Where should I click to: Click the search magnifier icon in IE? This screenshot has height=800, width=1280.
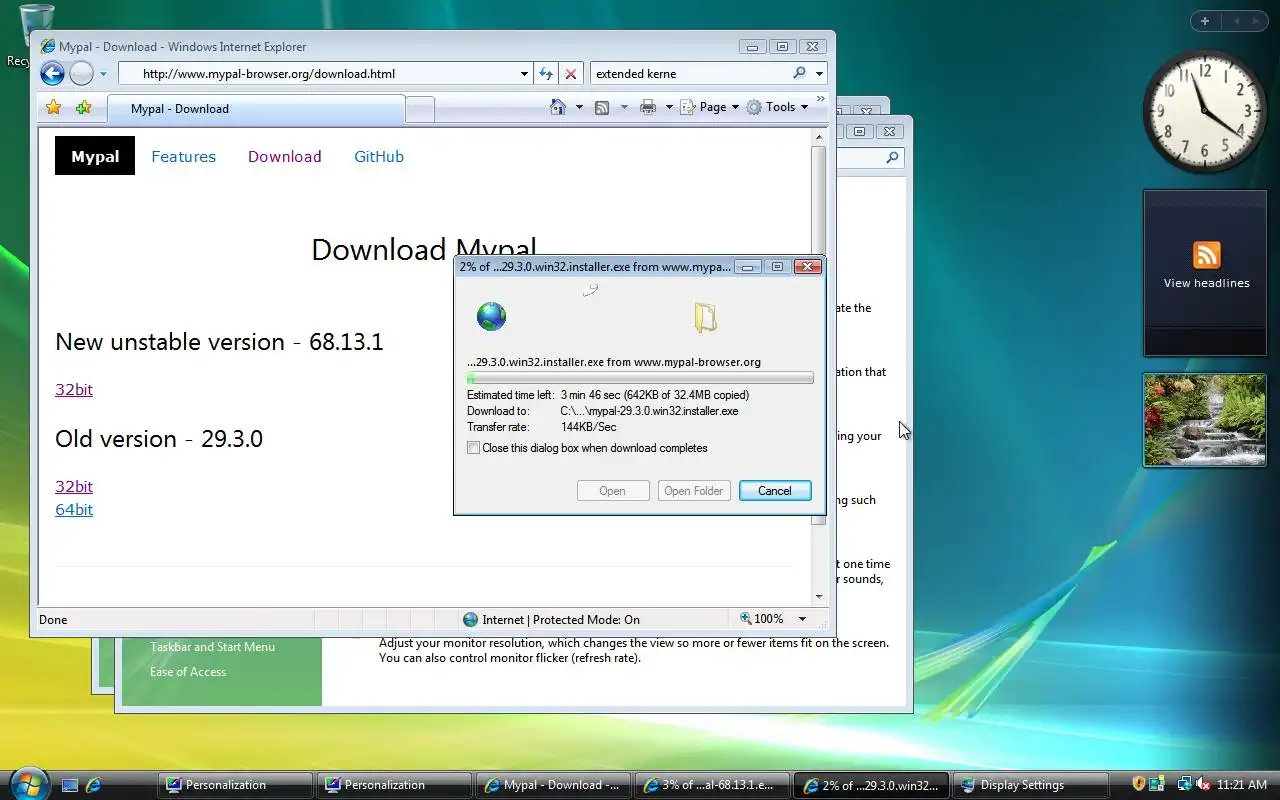[799, 73]
